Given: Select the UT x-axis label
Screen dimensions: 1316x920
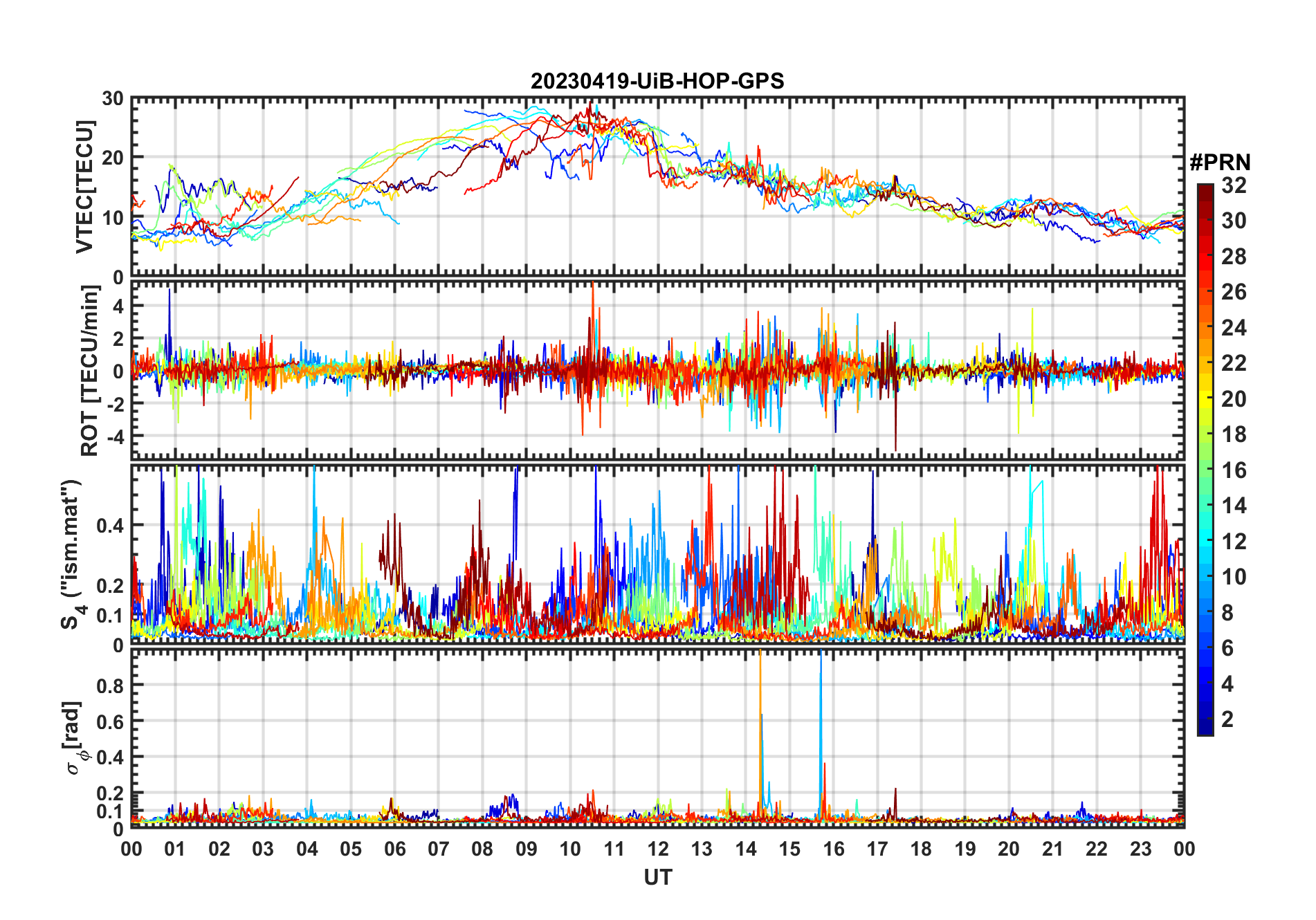Looking at the screenshot, I should (x=657, y=878).
